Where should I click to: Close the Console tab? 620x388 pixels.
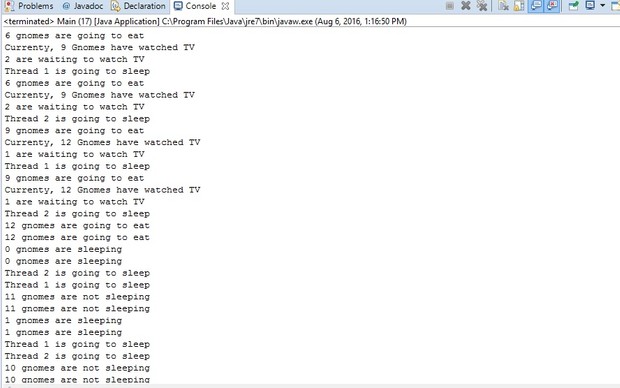[x=225, y=6]
